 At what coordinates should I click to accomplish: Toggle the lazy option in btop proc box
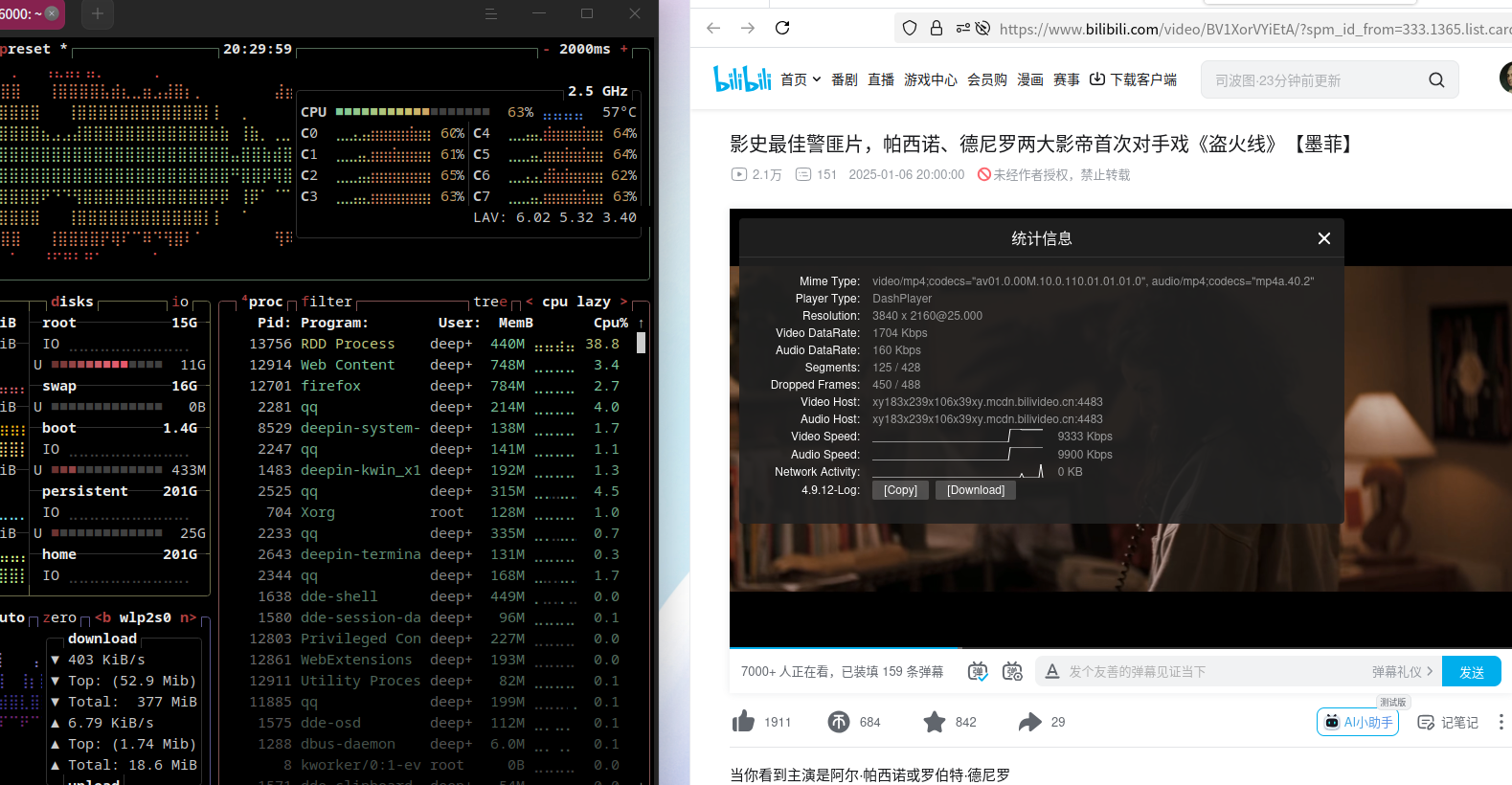pos(594,302)
